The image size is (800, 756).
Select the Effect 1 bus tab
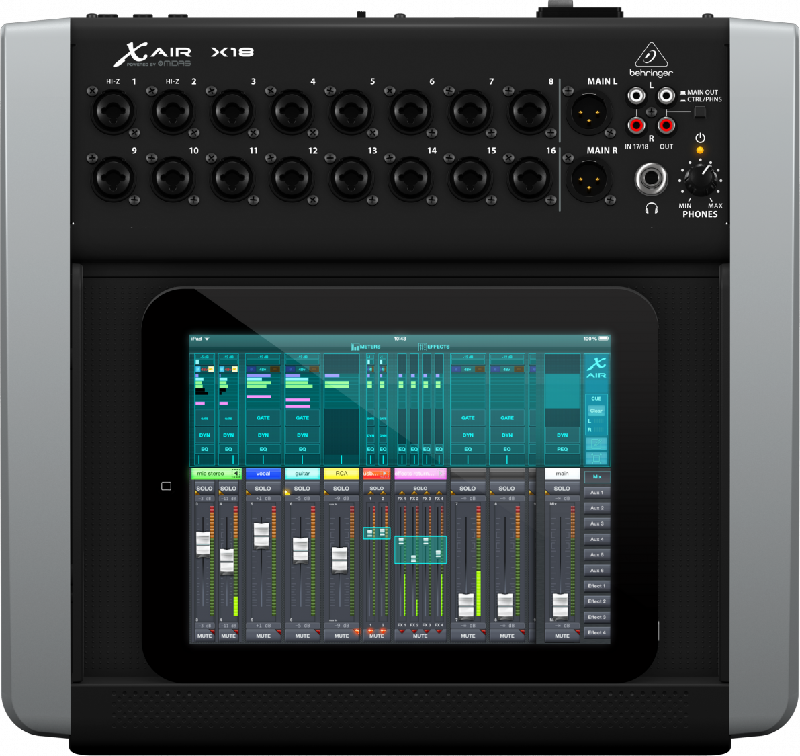(596, 586)
